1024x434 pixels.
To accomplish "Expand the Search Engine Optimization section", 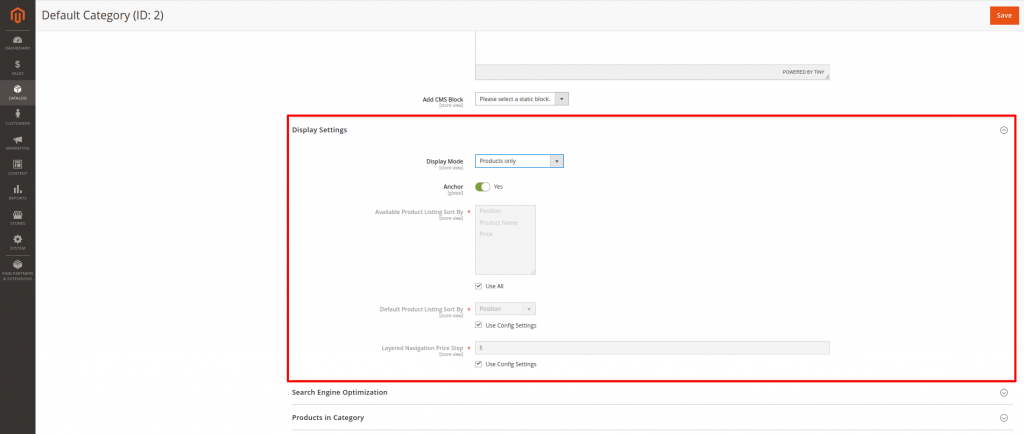I will point(1003,392).
